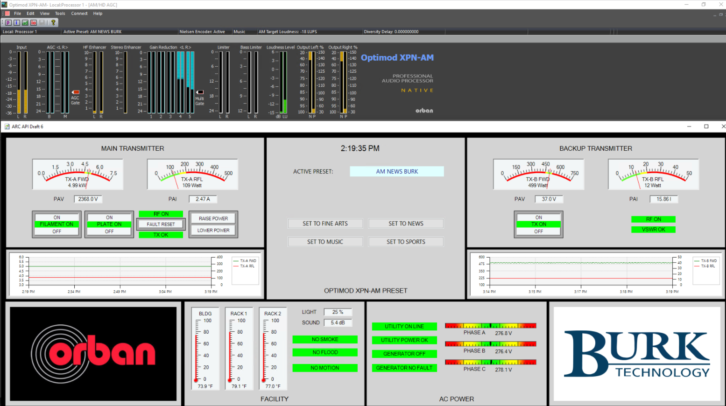Click the GENERATOR NO FAULT indicator
726x406 pixels.
coord(404,368)
